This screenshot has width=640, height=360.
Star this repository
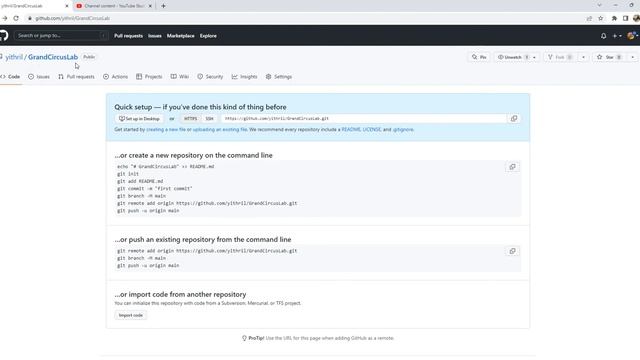tap(610, 57)
